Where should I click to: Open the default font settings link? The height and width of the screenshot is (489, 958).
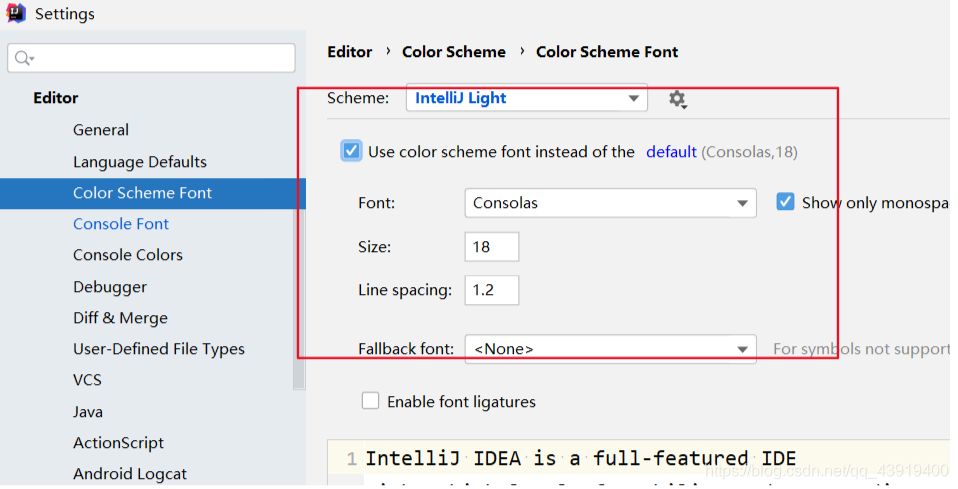671,152
